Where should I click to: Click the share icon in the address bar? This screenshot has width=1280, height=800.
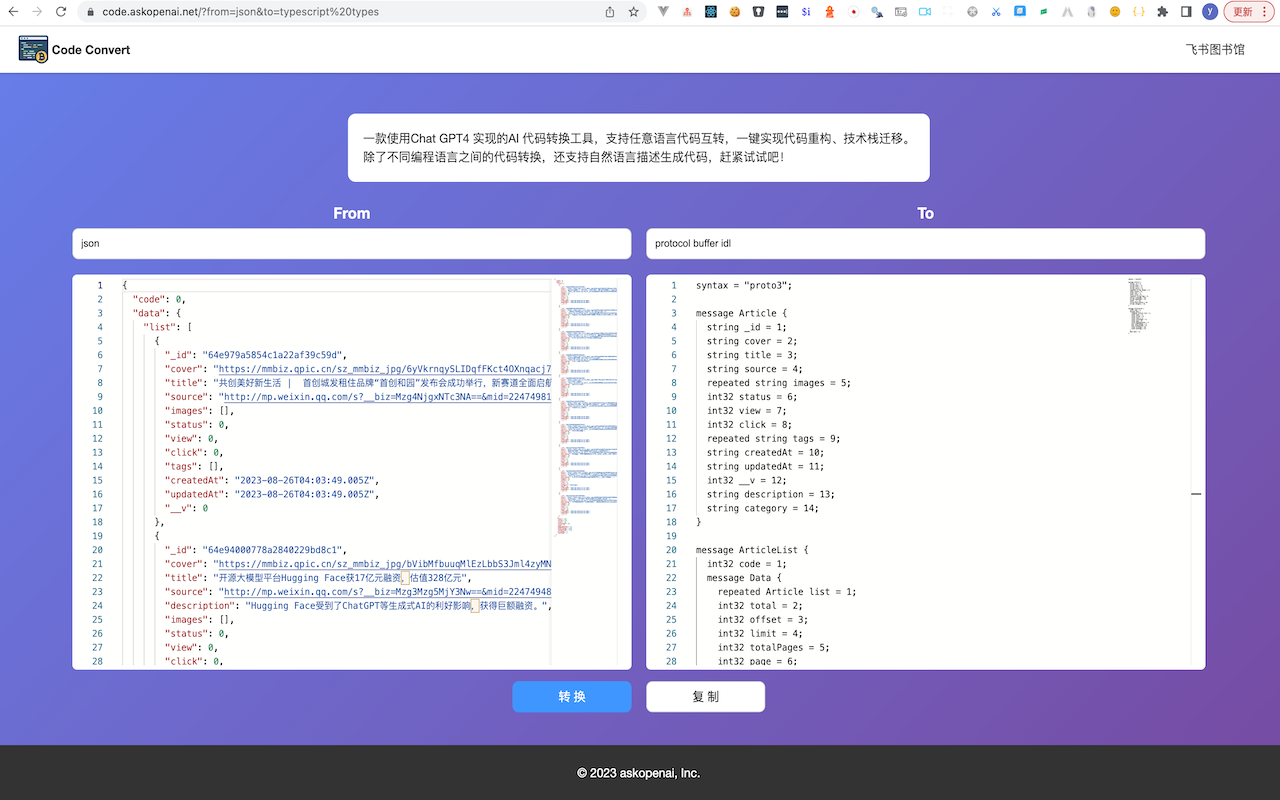[x=610, y=12]
